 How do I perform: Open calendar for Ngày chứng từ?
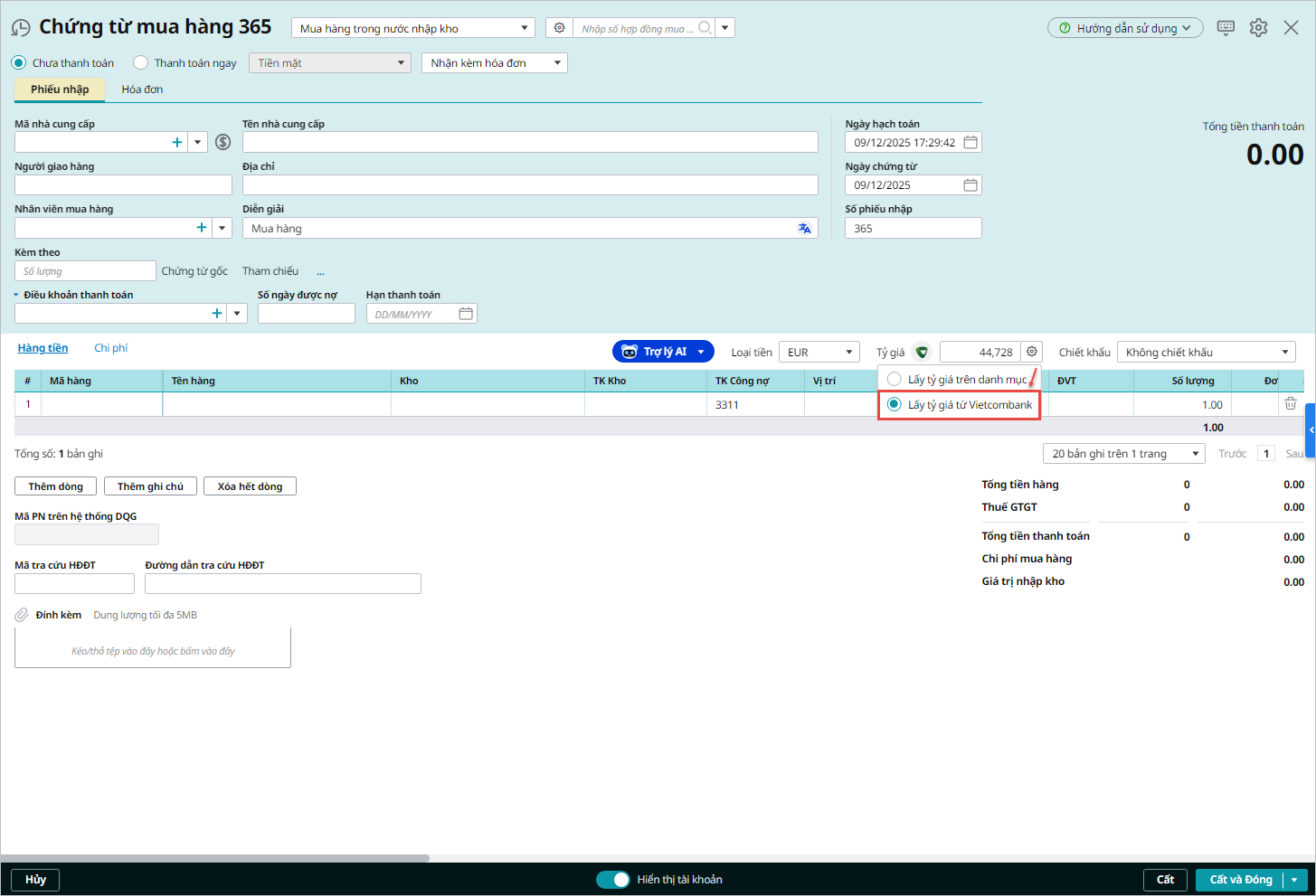[970, 185]
